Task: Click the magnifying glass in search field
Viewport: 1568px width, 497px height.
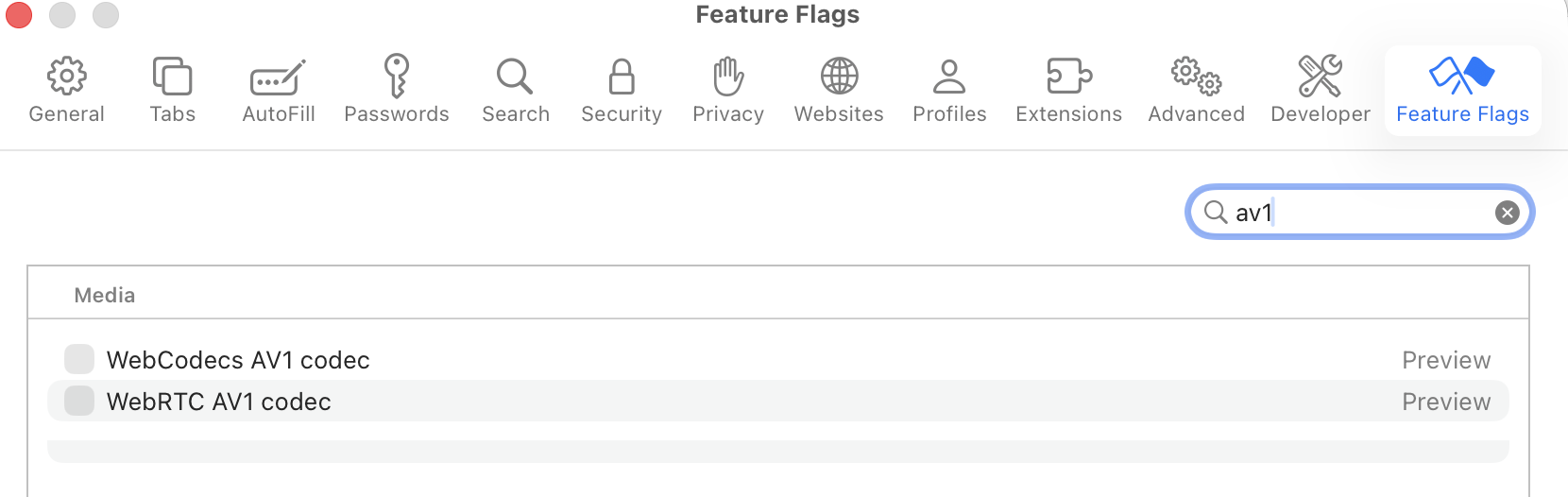Action: click(1216, 213)
